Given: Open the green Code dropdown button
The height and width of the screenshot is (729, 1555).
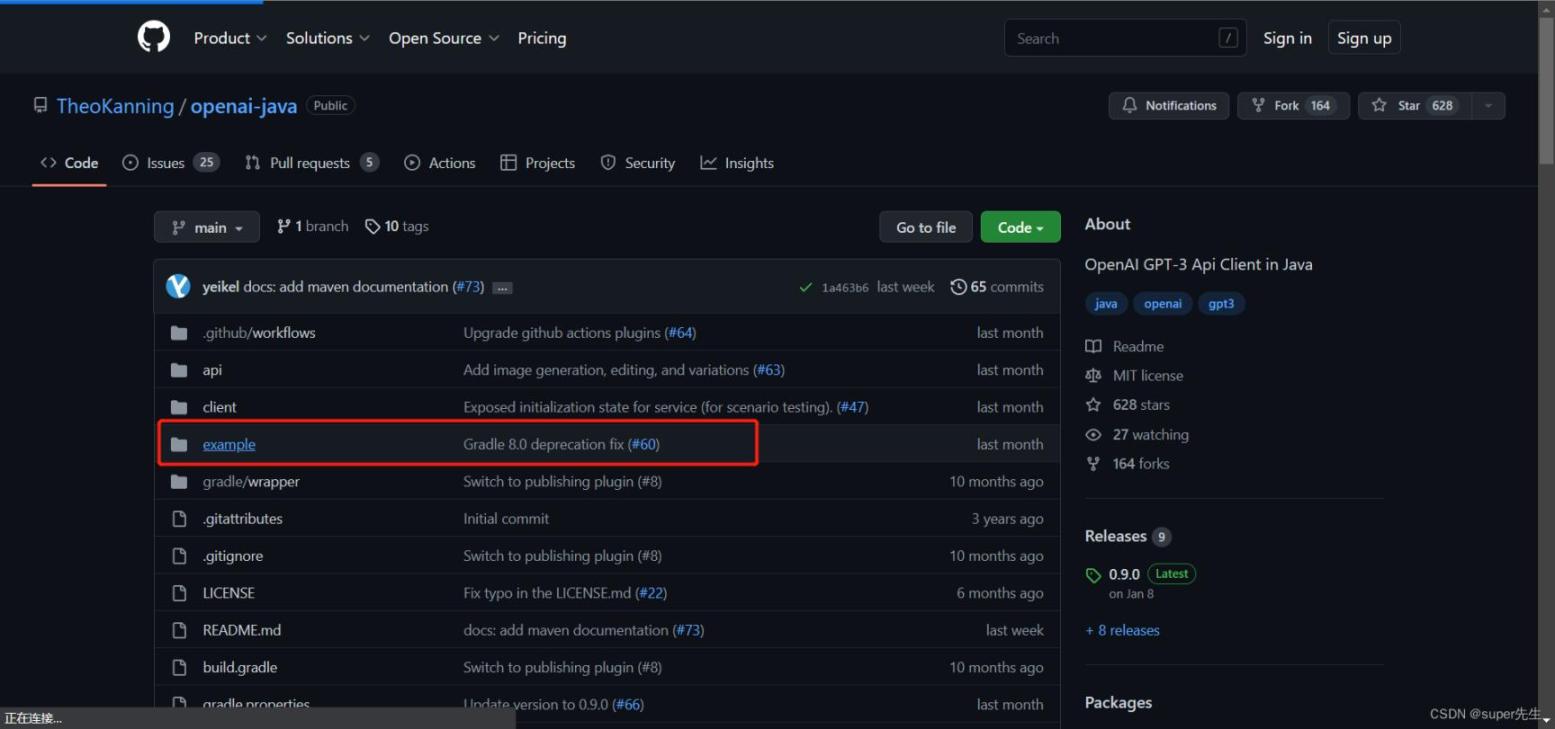Looking at the screenshot, I should [x=1020, y=227].
